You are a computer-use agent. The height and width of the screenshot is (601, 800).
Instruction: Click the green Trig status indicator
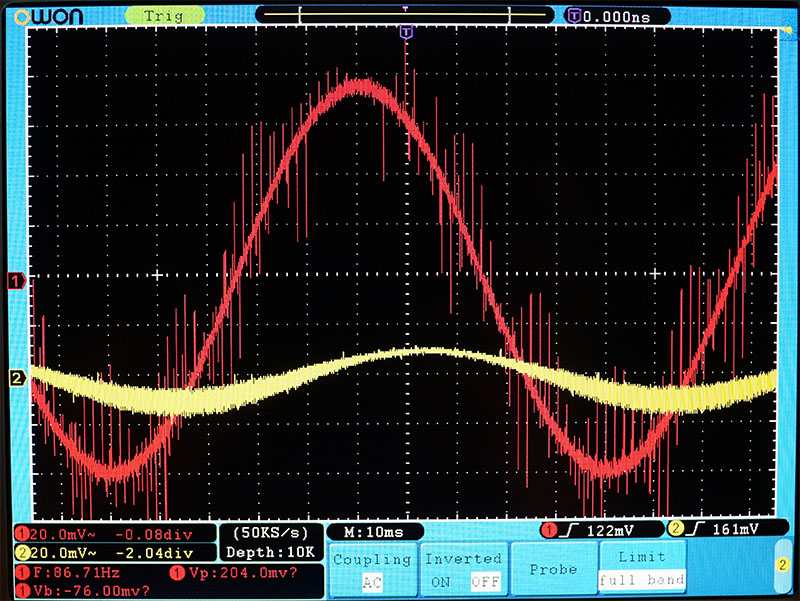click(x=163, y=15)
